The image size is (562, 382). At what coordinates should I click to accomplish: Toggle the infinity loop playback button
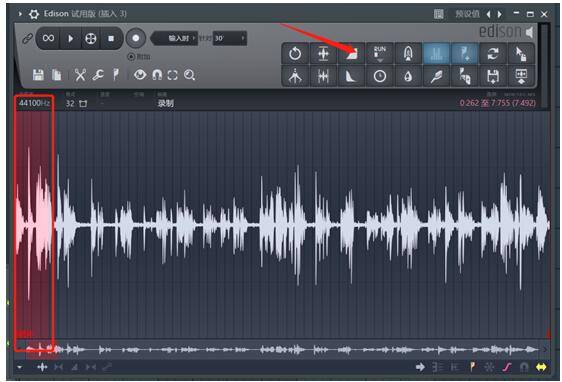tap(48, 38)
